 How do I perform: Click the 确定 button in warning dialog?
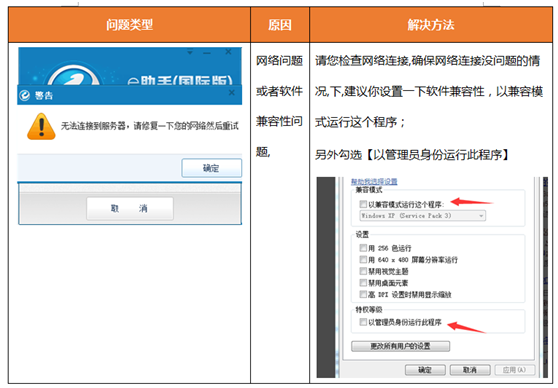point(211,168)
